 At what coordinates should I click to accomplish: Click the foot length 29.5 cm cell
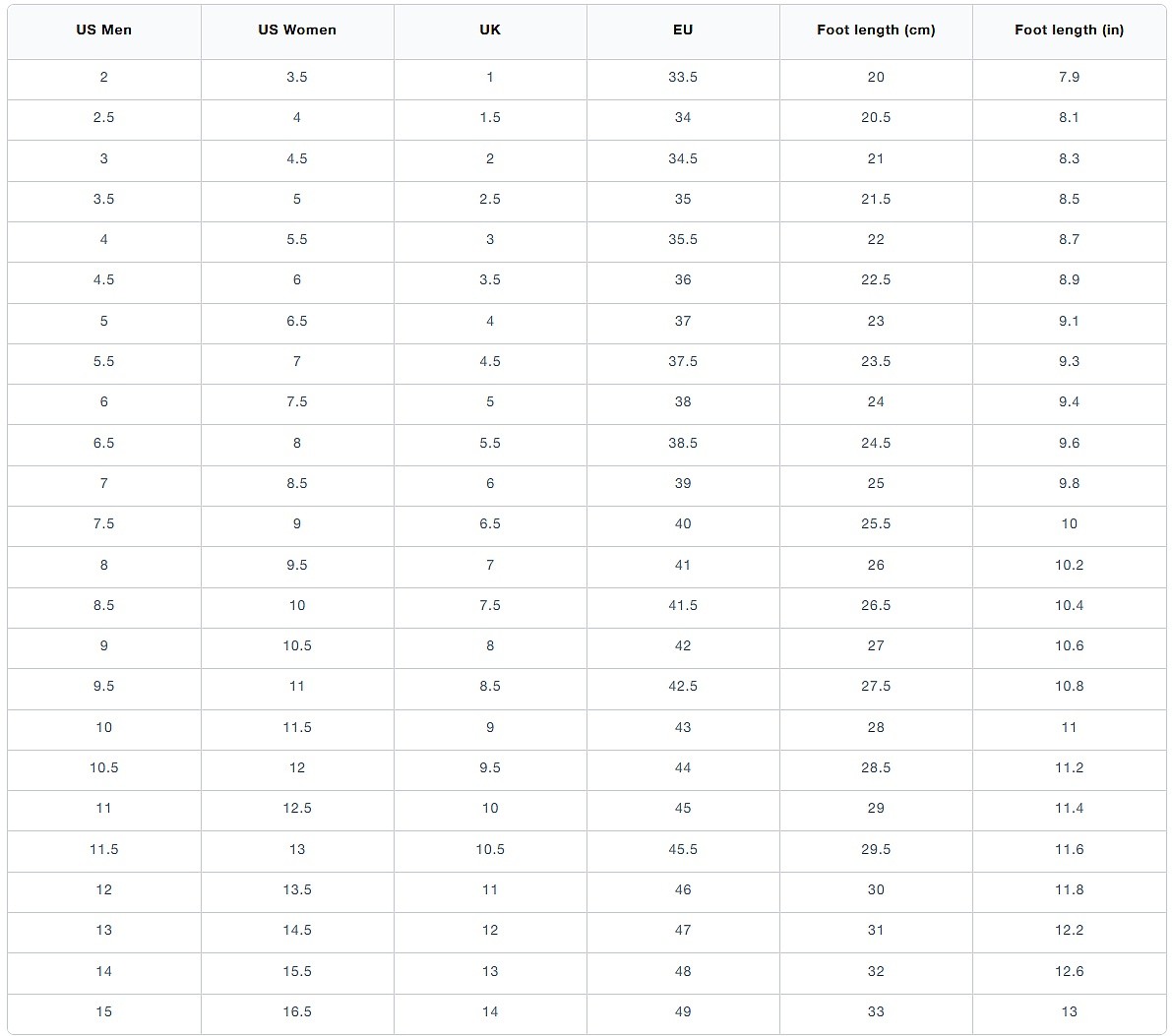[876, 850]
